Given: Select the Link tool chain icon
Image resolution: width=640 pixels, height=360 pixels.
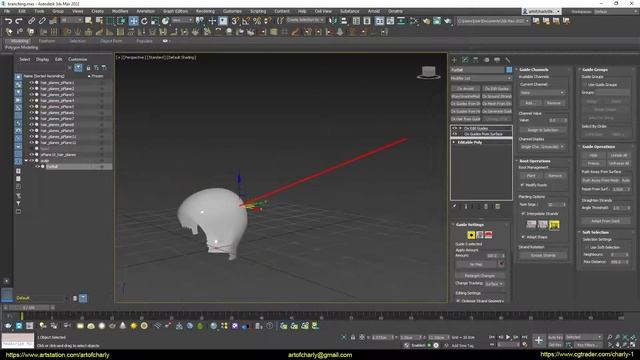Looking at the screenshot, I should click(x=31, y=21).
